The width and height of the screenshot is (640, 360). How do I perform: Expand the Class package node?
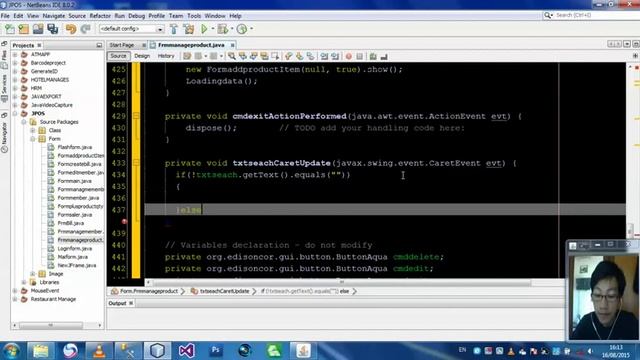[x=33, y=130]
